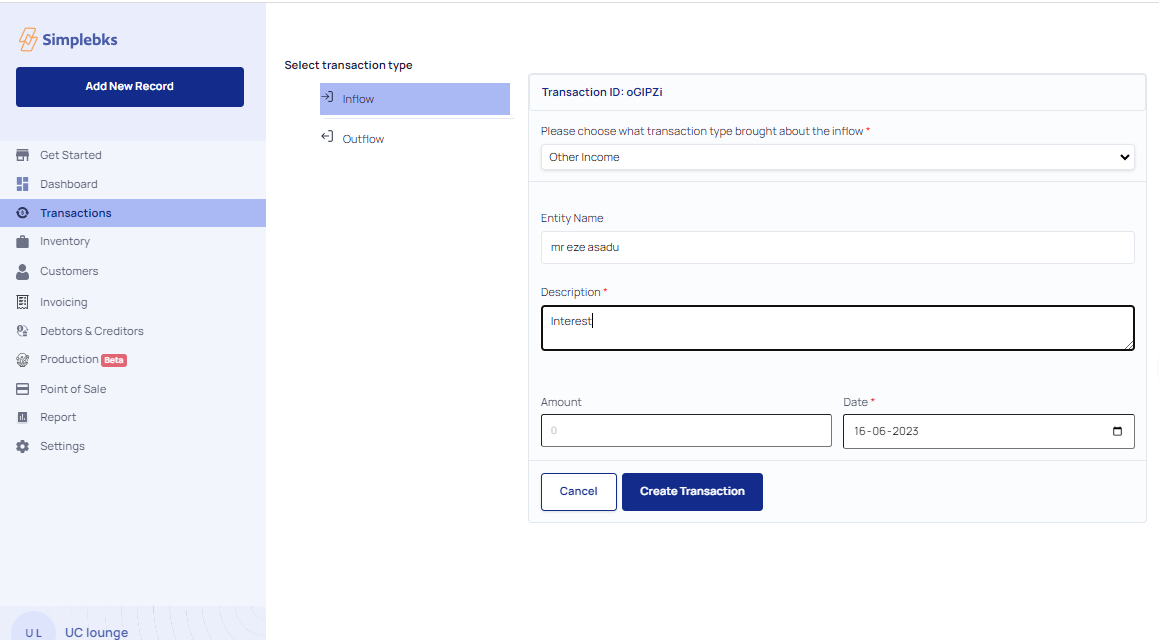Click the UL user avatar

33,629
